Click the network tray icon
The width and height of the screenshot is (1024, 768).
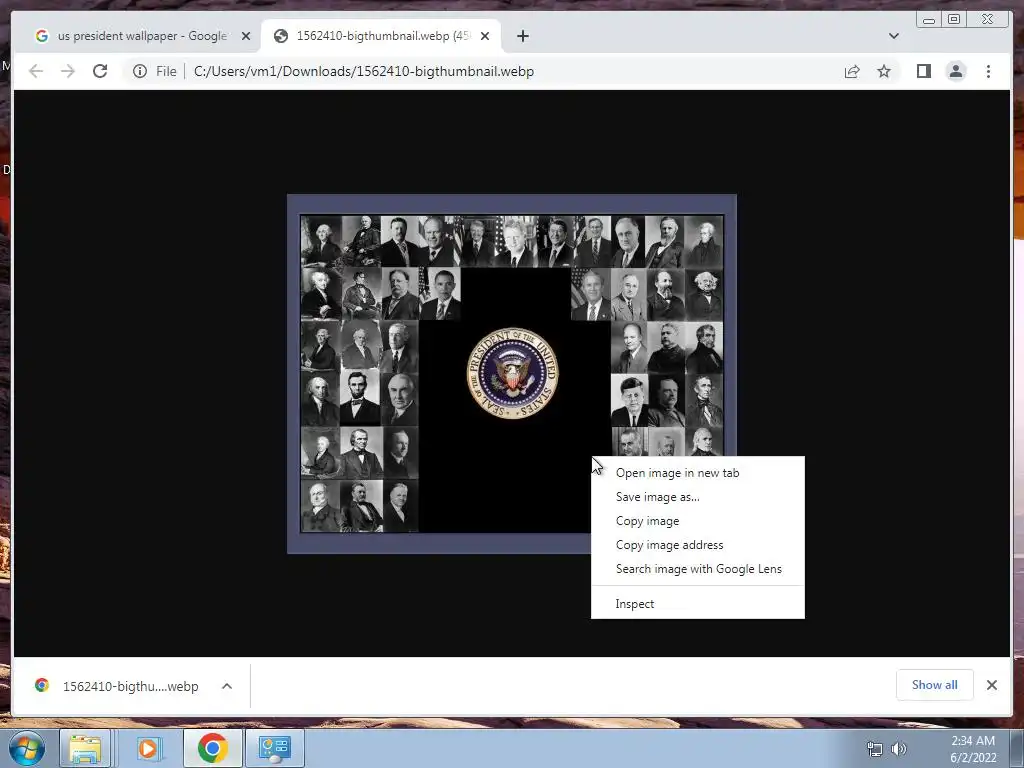874,749
